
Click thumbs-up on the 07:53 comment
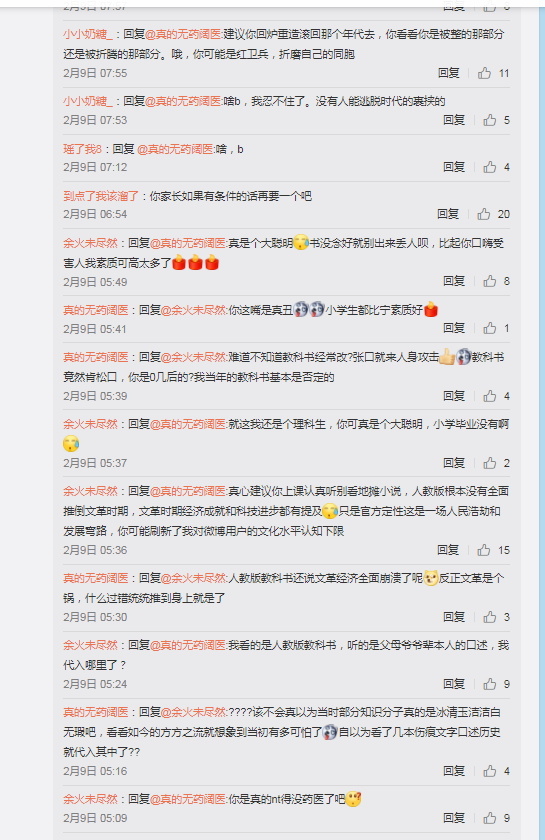point(490,120)
